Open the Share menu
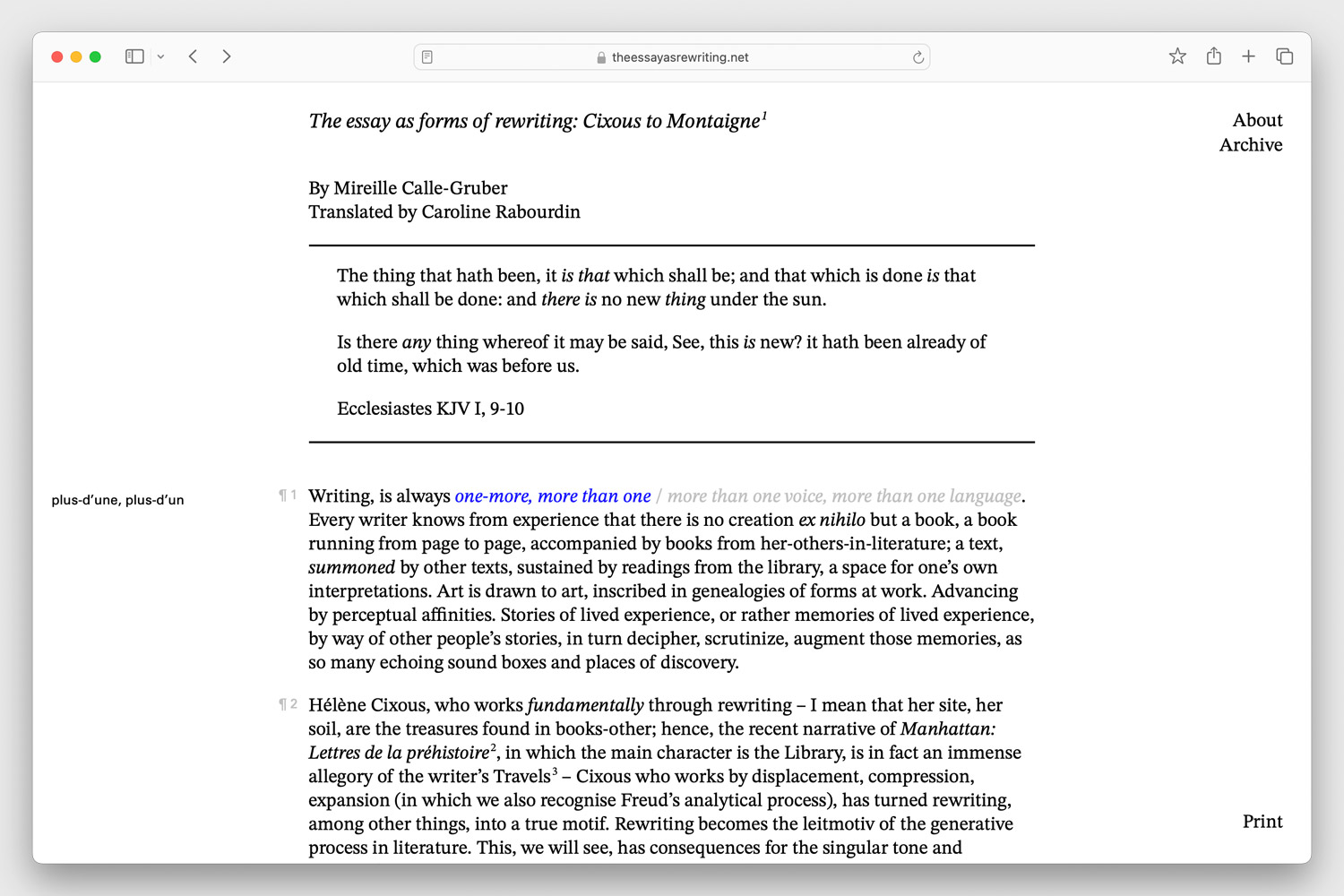This screenshot has width=1344, height=896. click(1213, 56)
